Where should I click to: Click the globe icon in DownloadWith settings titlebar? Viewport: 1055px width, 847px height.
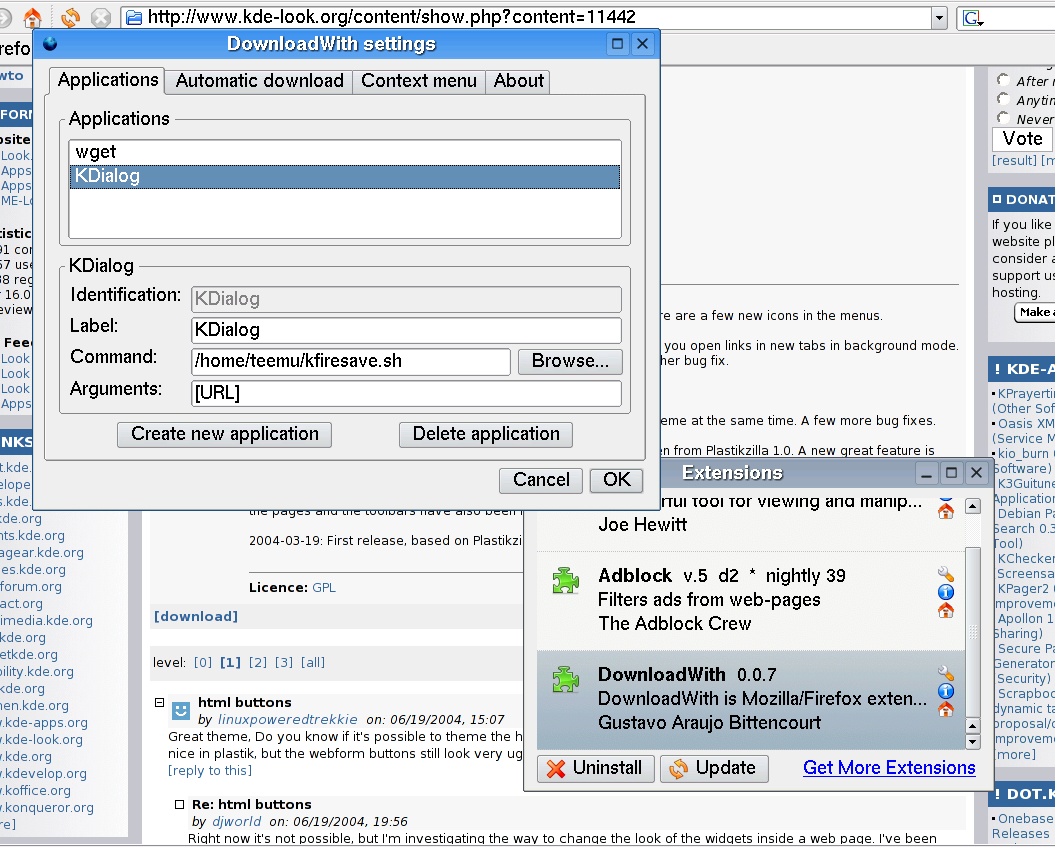click(50, 44)
